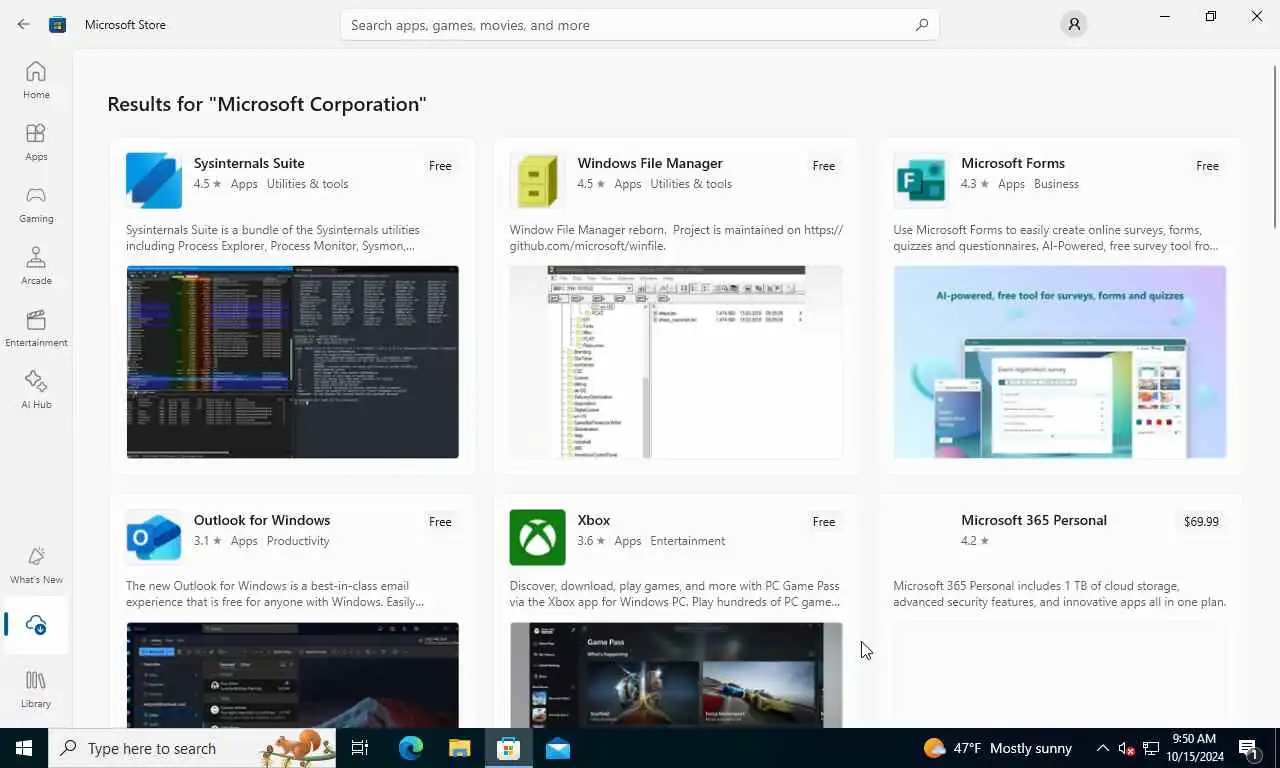The width and height of the screenshot is (1280, 768).
Task: Open the Downloads sidebar icon
Action: (x=36, y=625)
